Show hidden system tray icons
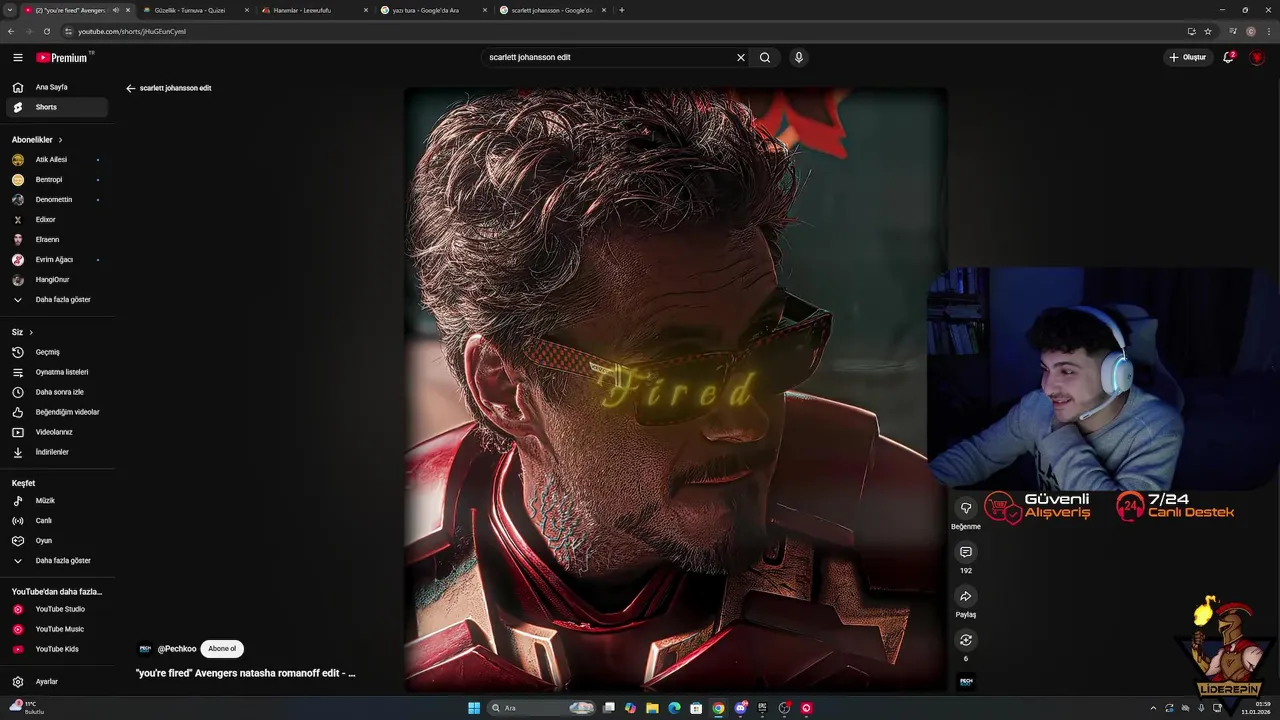This screenshot has width=1280, height=720. [x=1153, y=708]
